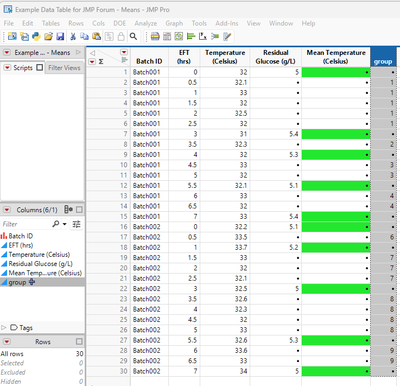Click the Python script toolbar icon

tap(36, 36)
